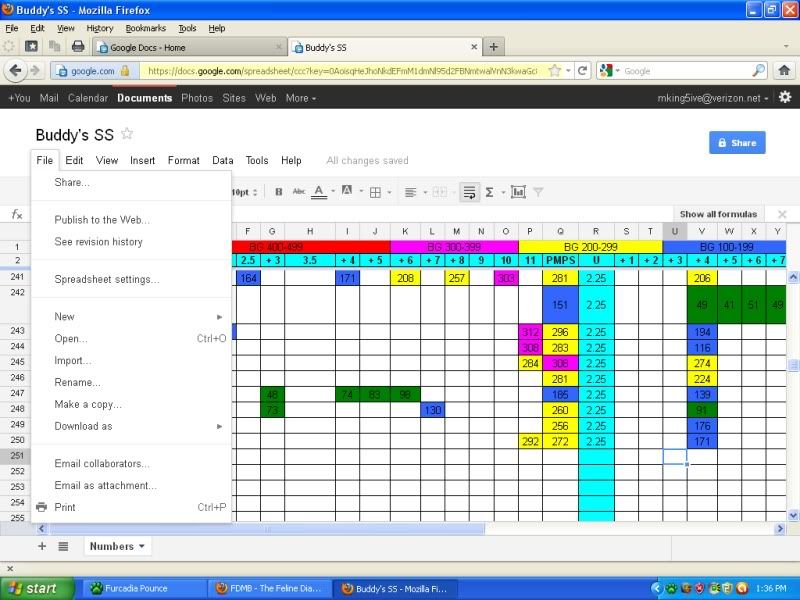Open the spreadsheet Format menu

point(184,161)
